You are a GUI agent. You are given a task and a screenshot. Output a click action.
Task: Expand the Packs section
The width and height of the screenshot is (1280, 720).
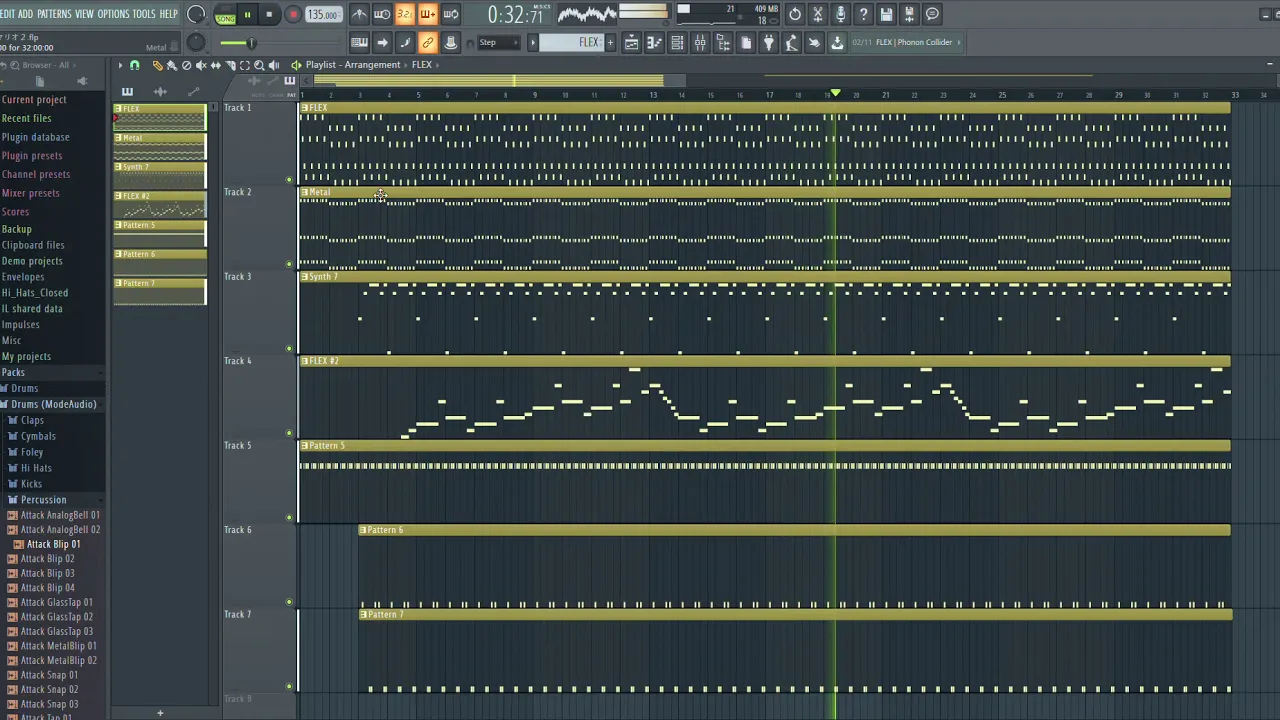click(14, 372)
